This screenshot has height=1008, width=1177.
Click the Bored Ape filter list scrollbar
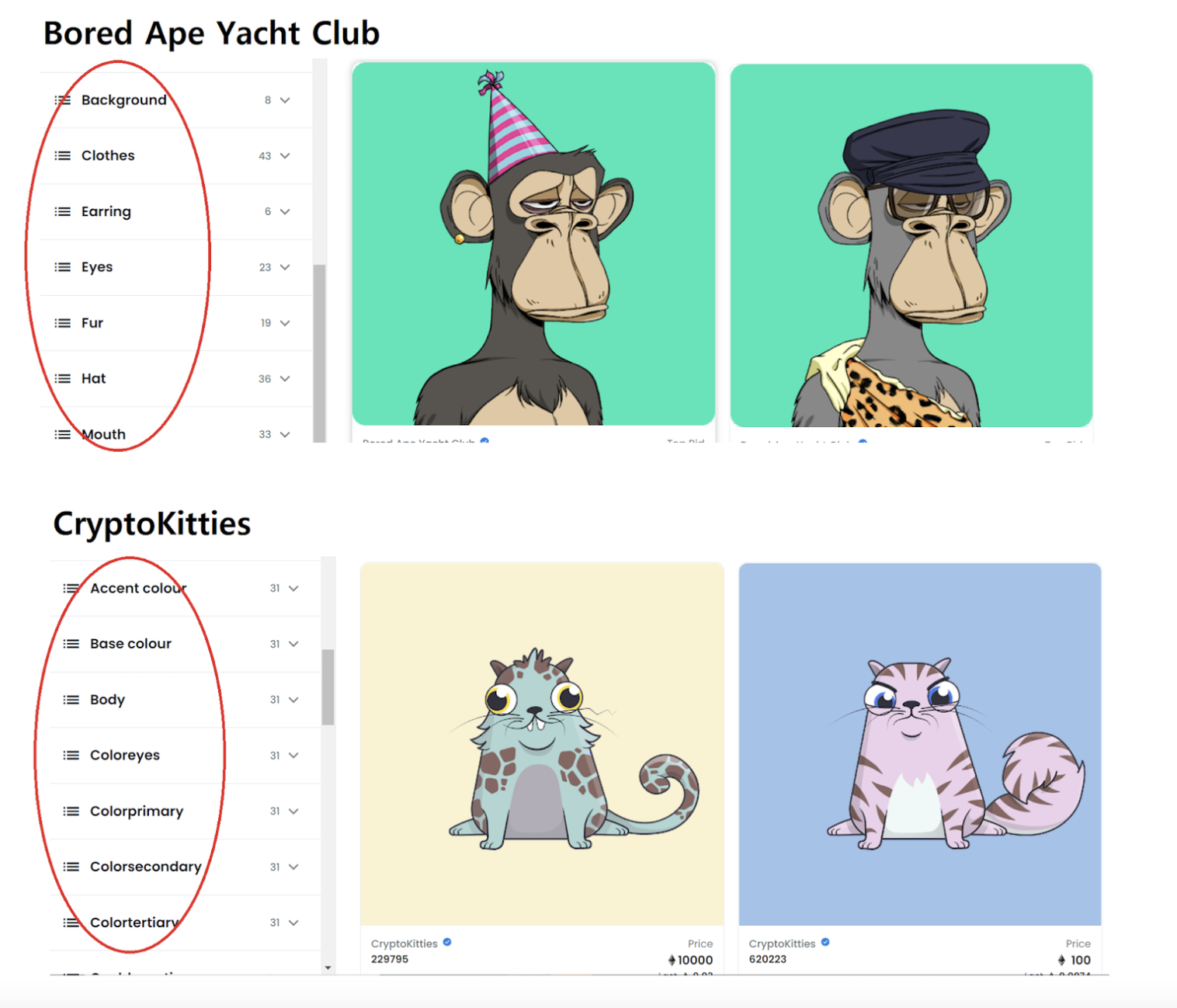click(x=319, y=353)
